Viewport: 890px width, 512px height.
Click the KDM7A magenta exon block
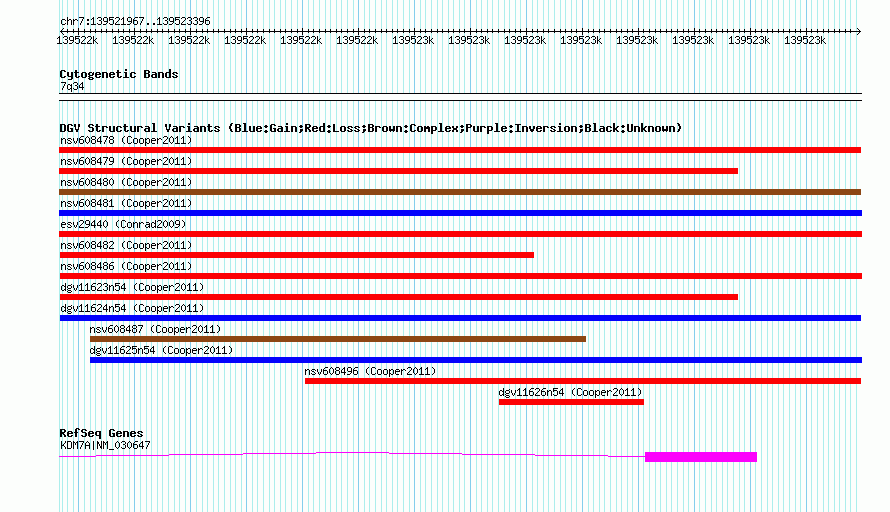[x=701, y=457]
